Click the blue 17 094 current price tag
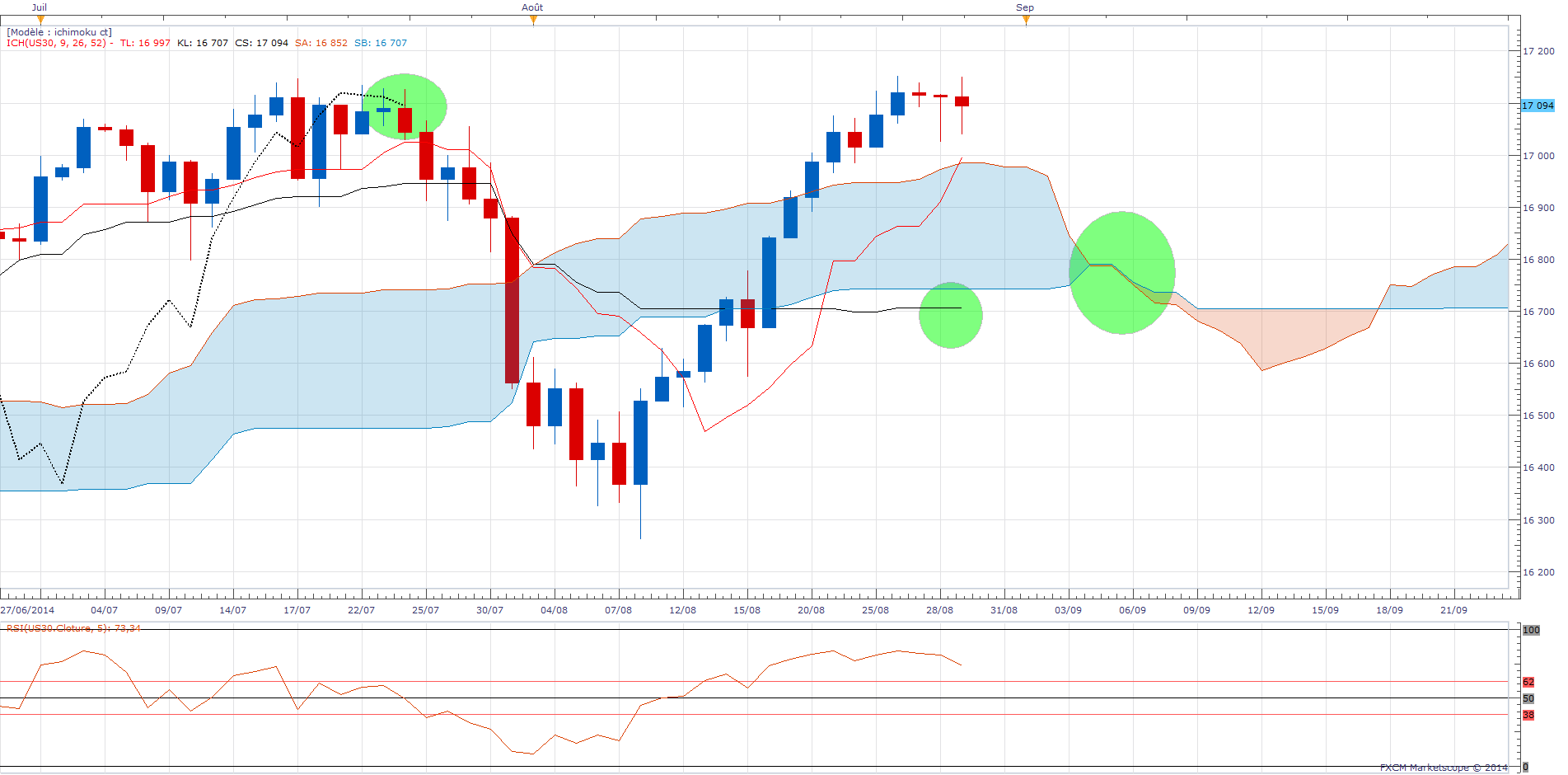1568x775 pixels. (1537, 106)
